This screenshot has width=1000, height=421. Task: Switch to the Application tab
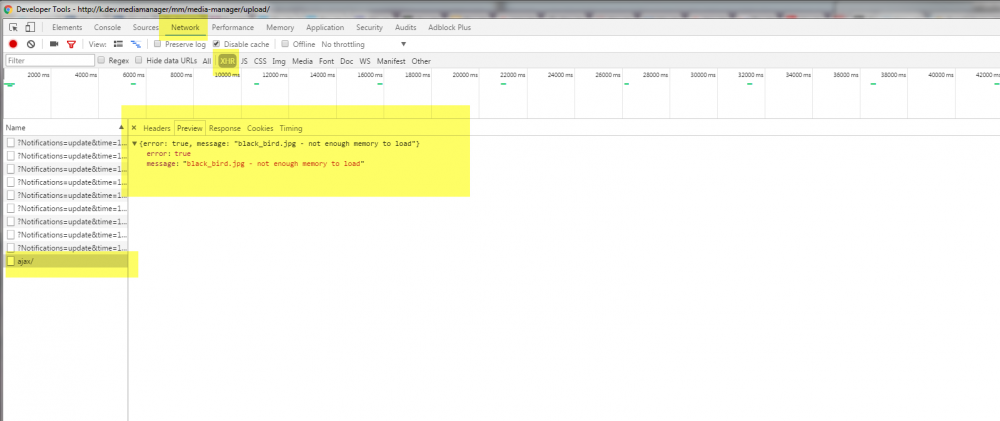(x=325, y=27)
